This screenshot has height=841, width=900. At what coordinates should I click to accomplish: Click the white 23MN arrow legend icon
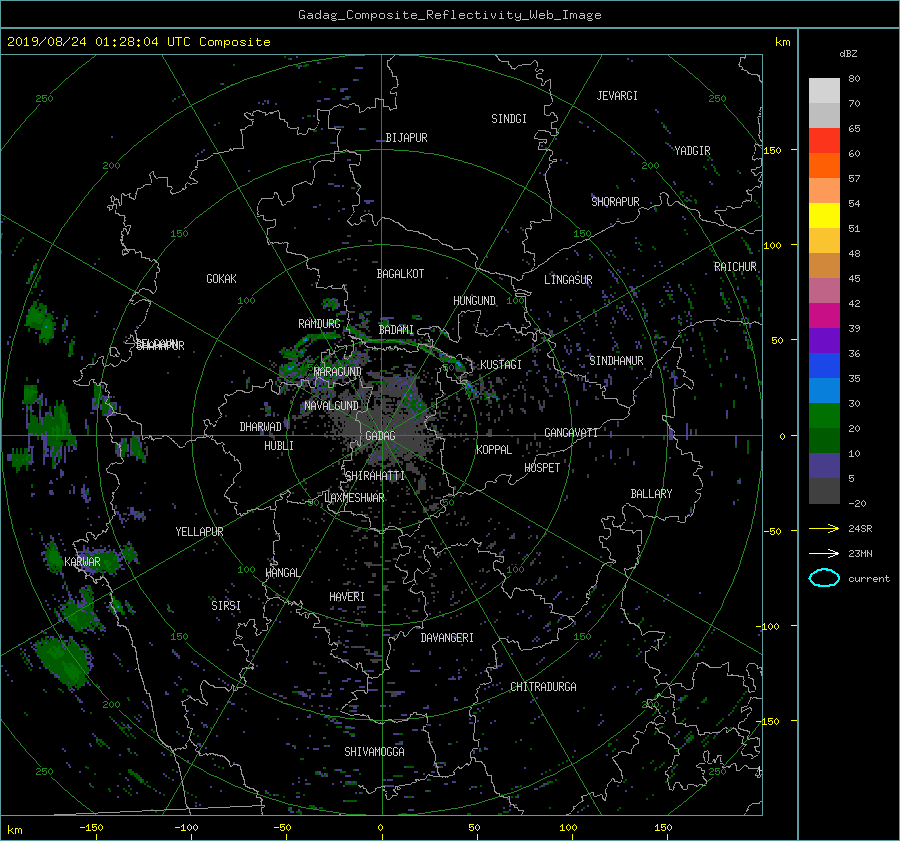(x=824, y=553)
